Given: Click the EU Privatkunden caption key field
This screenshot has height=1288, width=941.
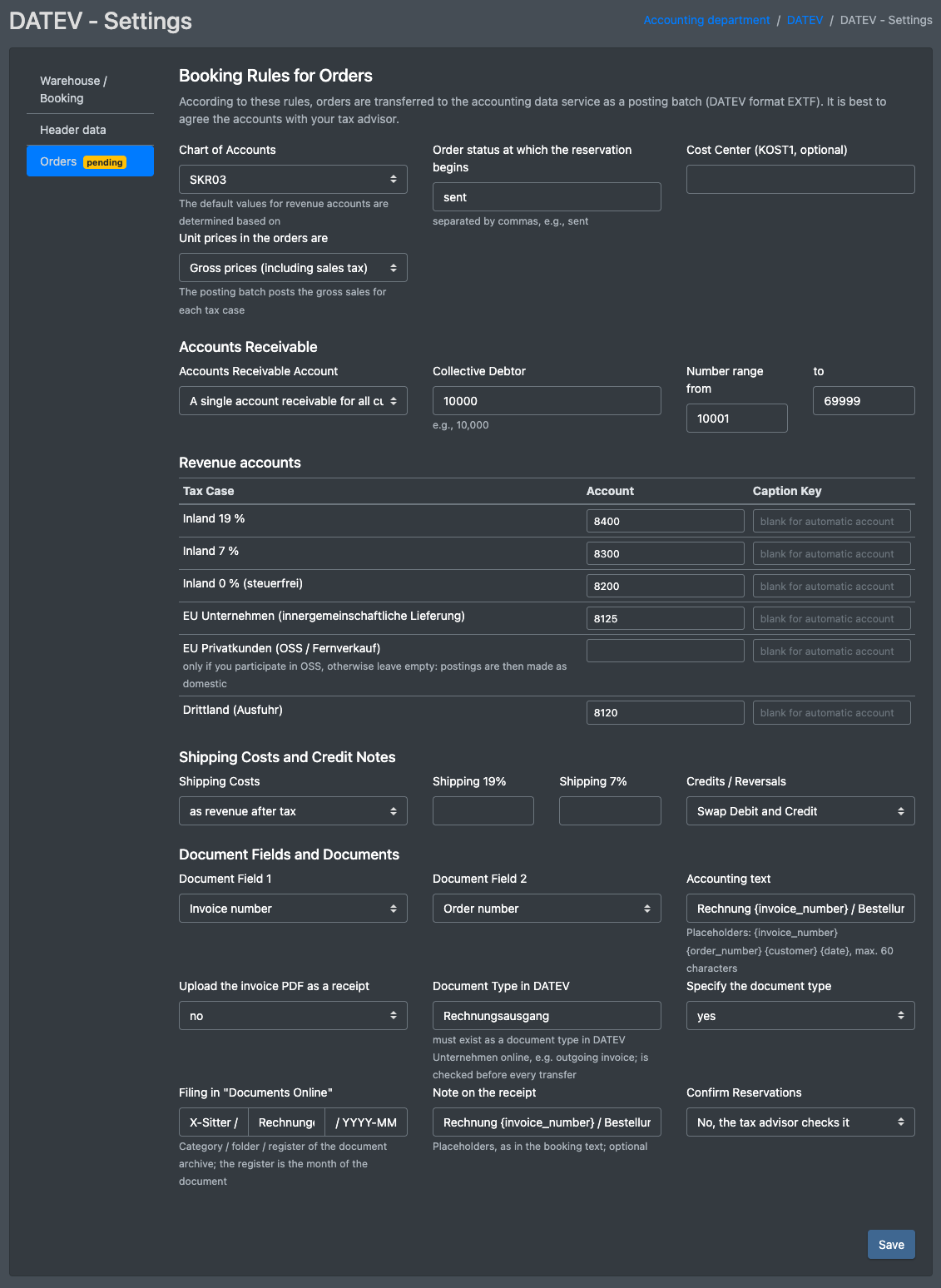Looking at the screenshot, I should coord(831,651).
